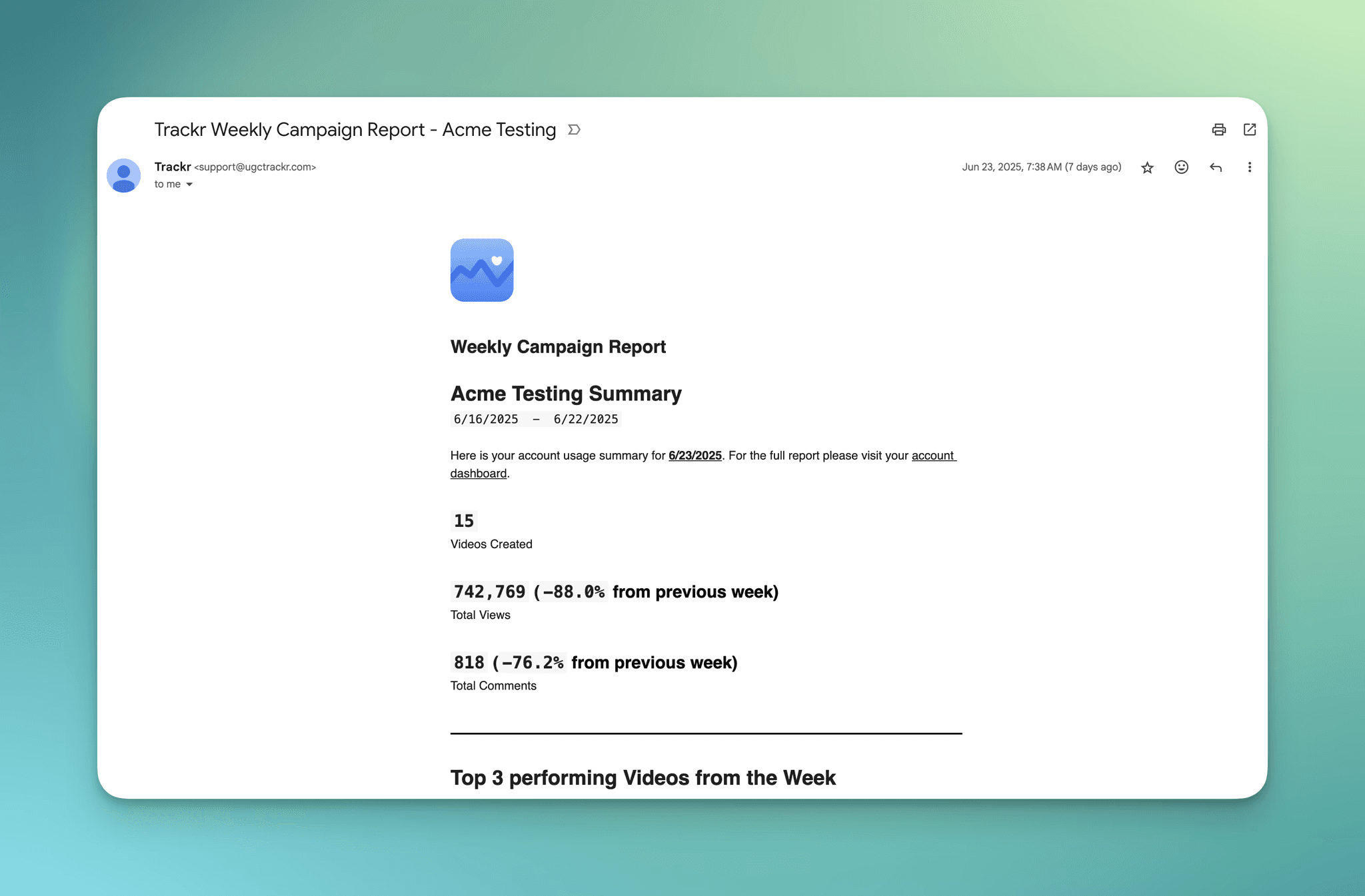
Task: Expand the 'to me' recipient details
Action: (x=189, y=185)
